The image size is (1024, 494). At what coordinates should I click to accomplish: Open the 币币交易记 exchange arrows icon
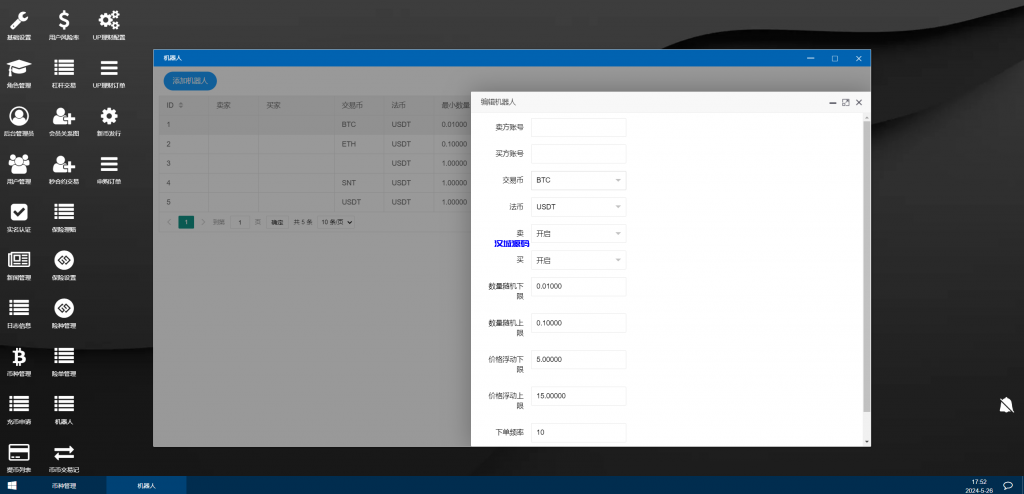pos(64,452)
